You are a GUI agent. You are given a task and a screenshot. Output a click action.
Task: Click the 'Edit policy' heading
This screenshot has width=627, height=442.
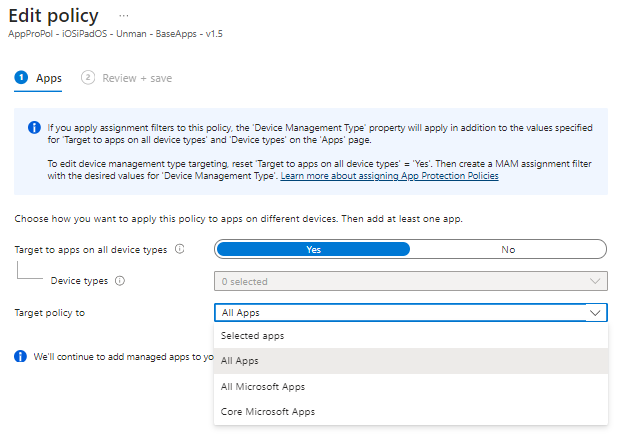(x=53, y=16)
